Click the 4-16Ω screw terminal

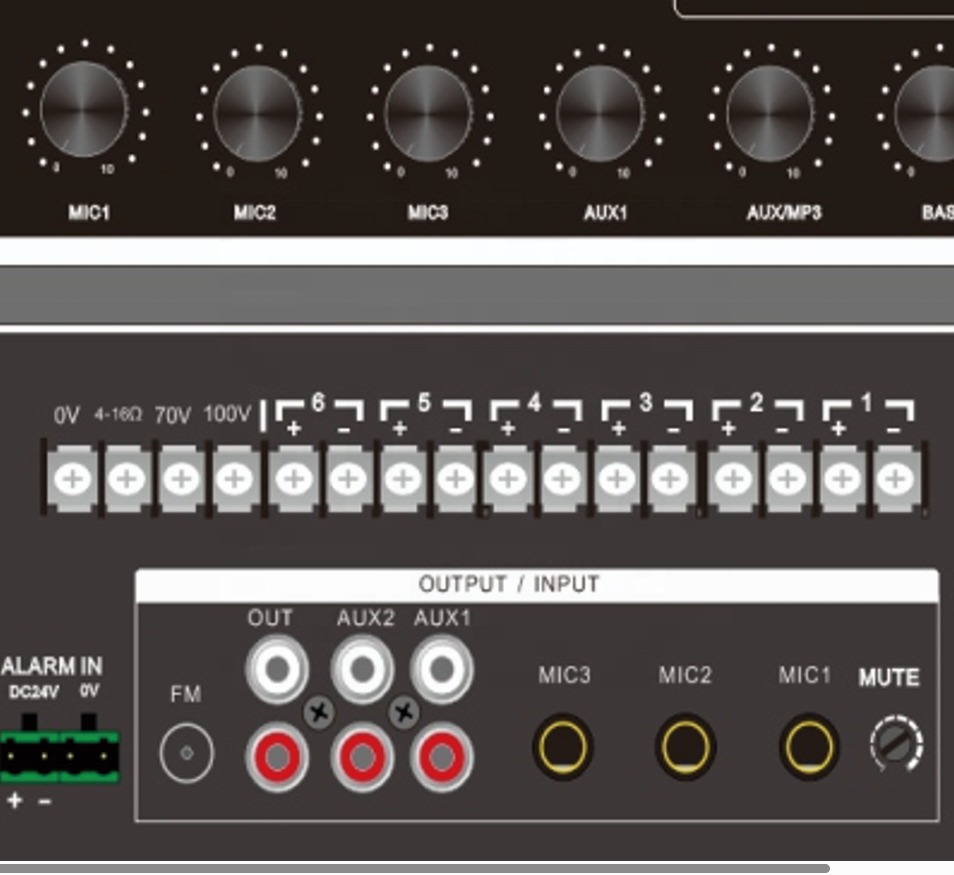tap(126, 480)
